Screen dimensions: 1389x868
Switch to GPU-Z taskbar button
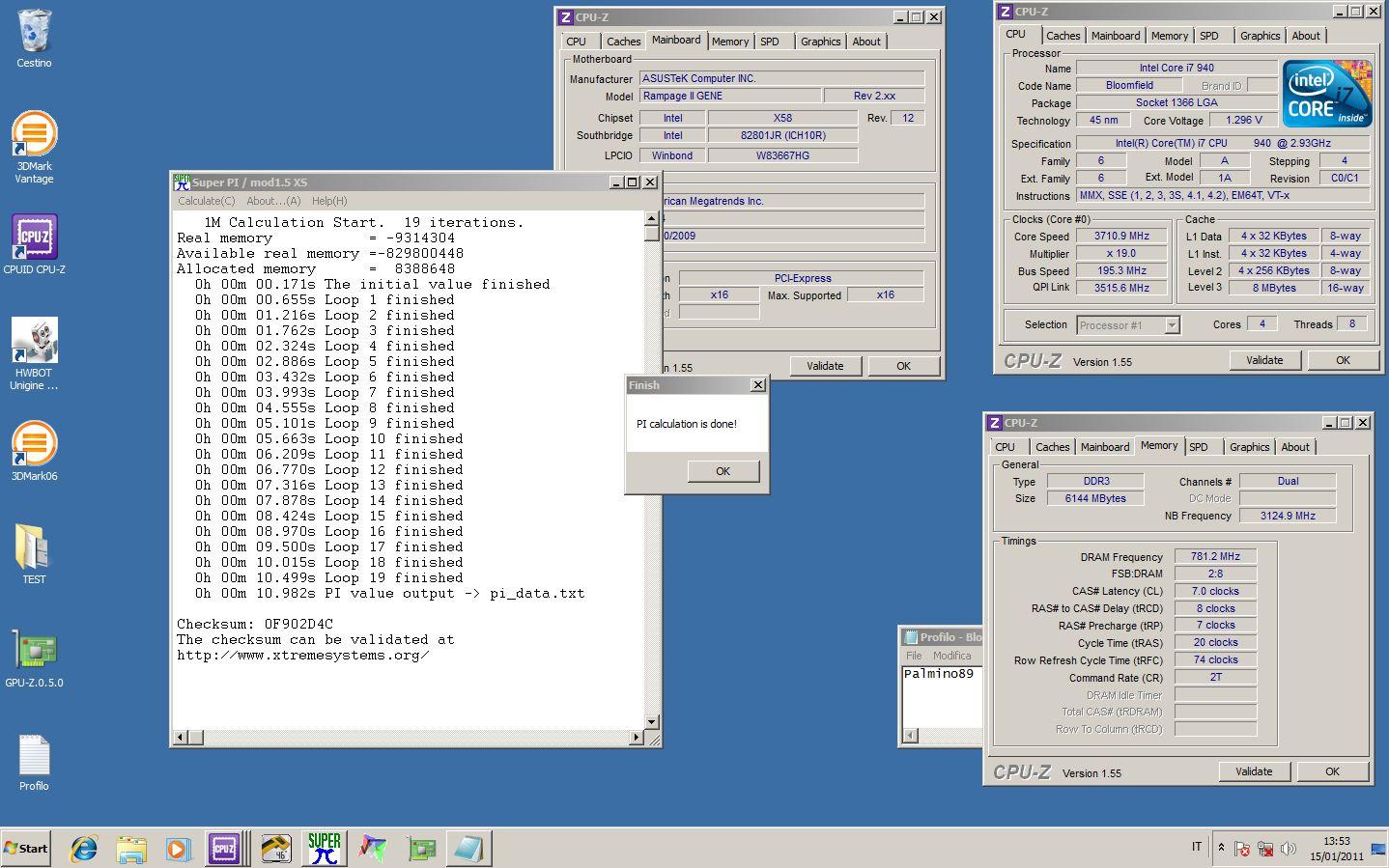coord(421,849)
